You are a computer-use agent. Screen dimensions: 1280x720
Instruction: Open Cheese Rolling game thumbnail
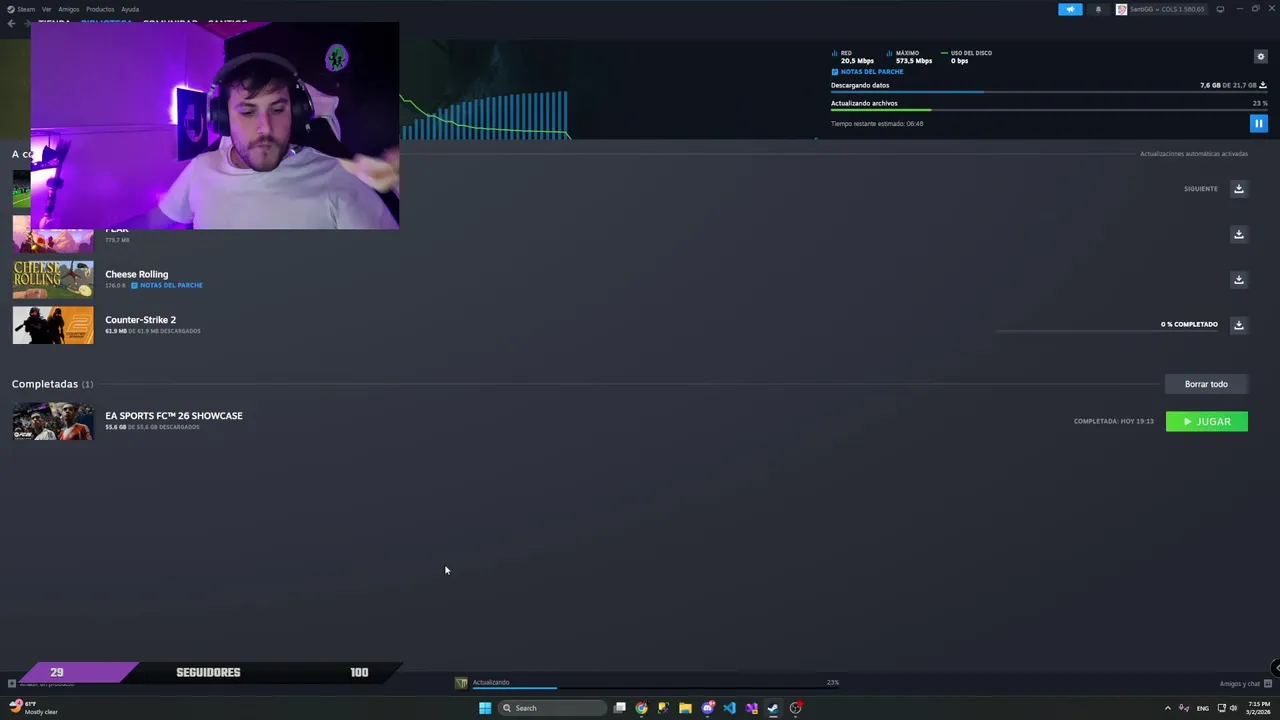[53, 279]
